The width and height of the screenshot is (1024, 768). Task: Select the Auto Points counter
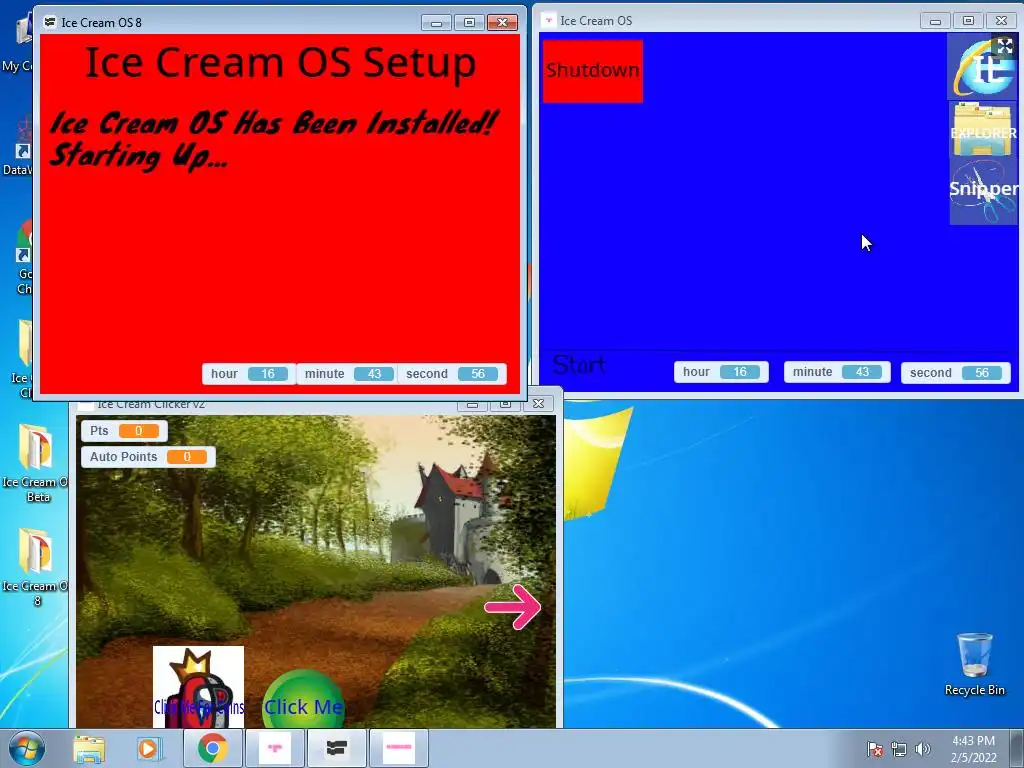point(148,456)
